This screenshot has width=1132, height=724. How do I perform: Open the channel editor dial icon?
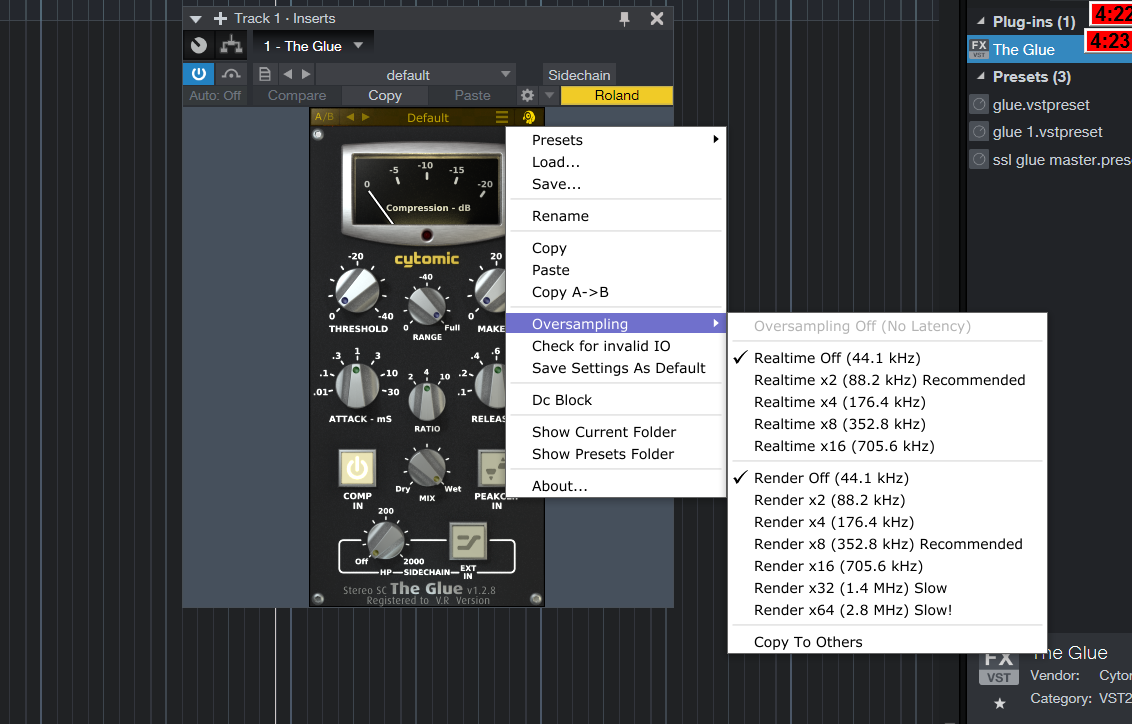click(199, 46)
